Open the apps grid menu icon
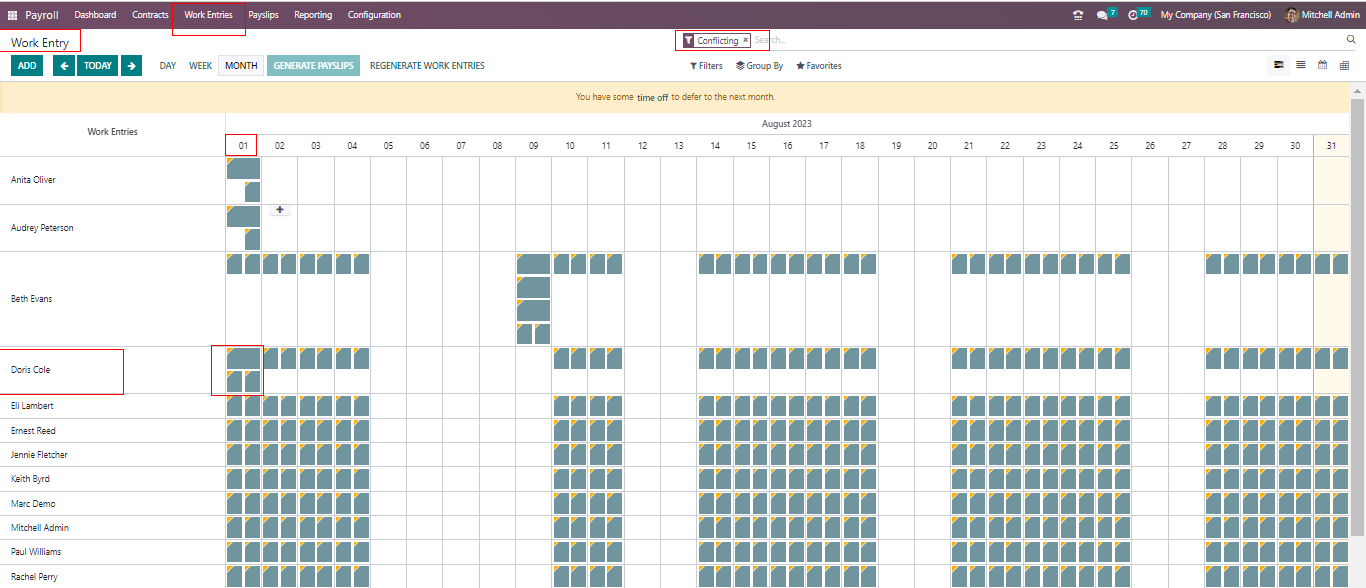This screenshot has height=588, width=1366. (x=12, y=15)
